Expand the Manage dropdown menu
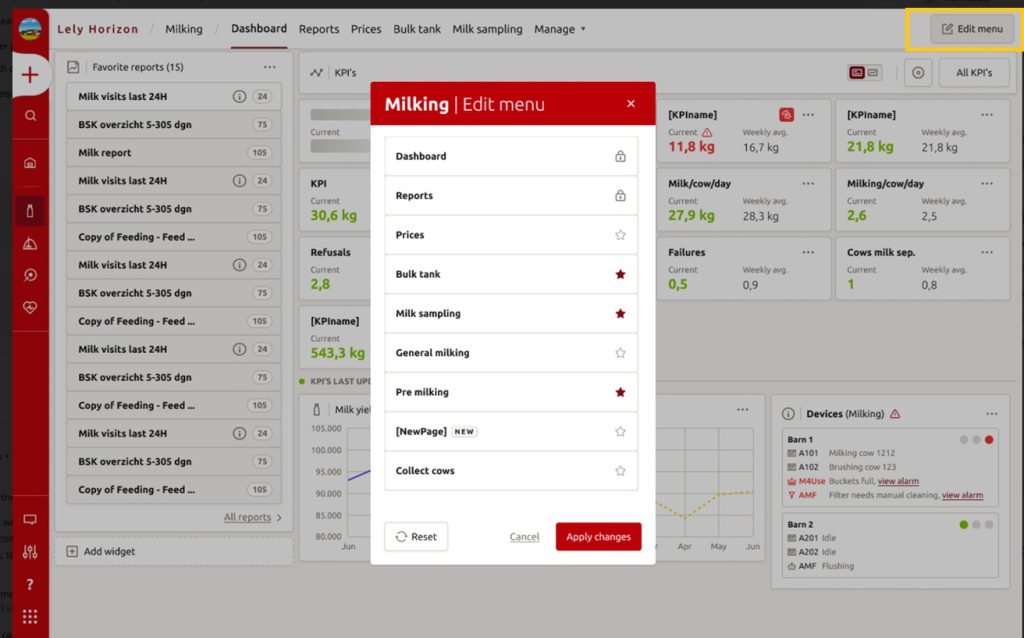This screenshot has width=1024, height=638. click(x=560, y=29)
